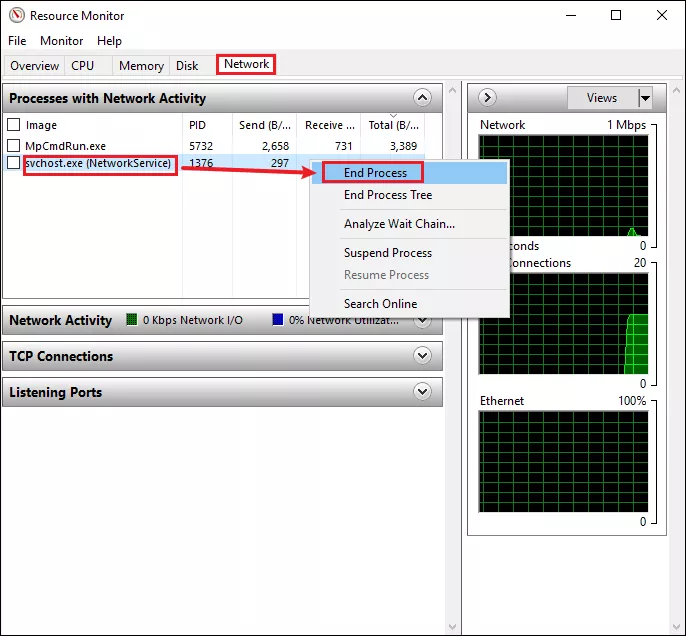Viewport: 686px width, 636px height.
Task: Click the blue Network Utilization legend swatch
Action: click(277, 319)
